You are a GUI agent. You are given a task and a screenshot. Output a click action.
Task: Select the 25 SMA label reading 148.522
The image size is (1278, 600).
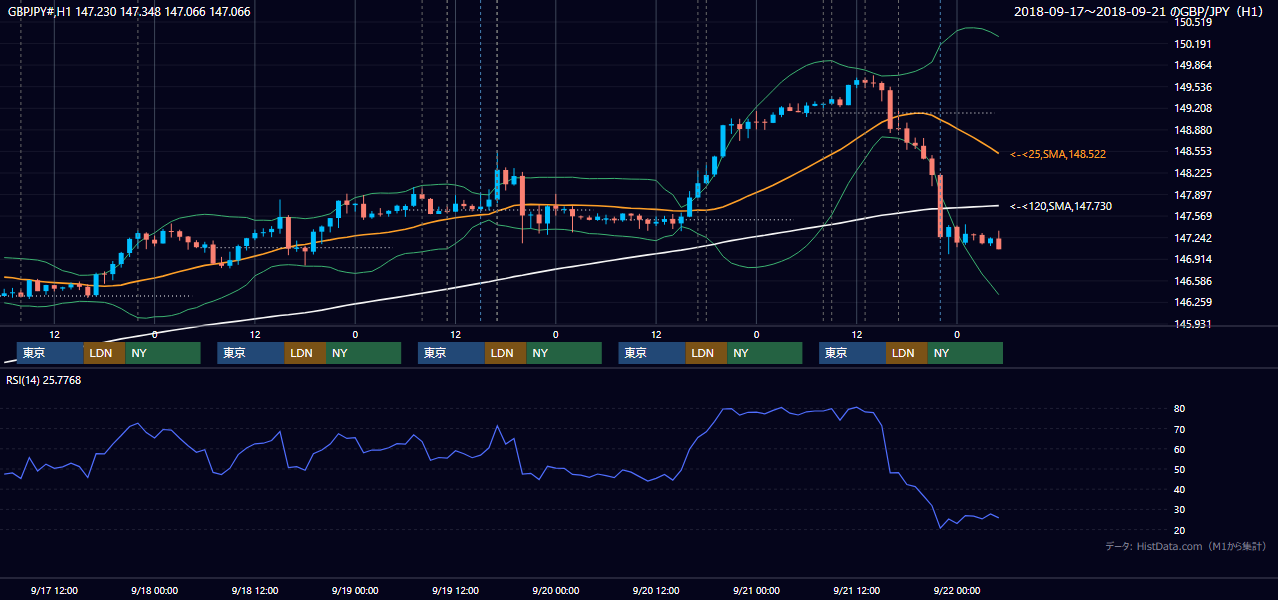click(1058, 155)
